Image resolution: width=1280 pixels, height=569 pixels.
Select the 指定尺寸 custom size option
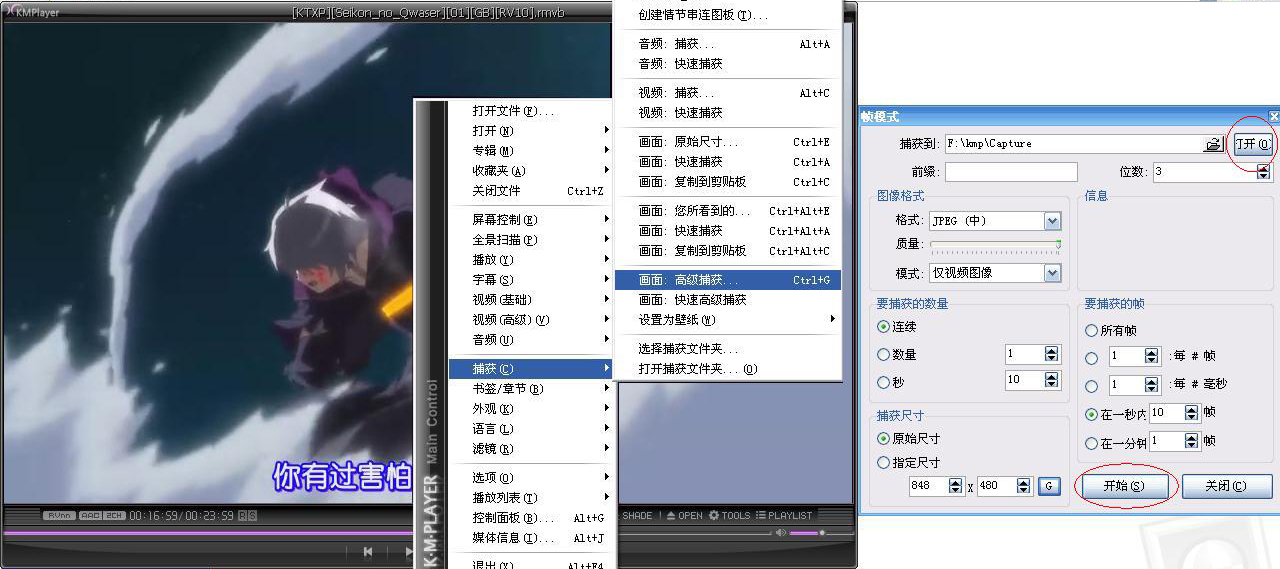[x=883, y=463]
